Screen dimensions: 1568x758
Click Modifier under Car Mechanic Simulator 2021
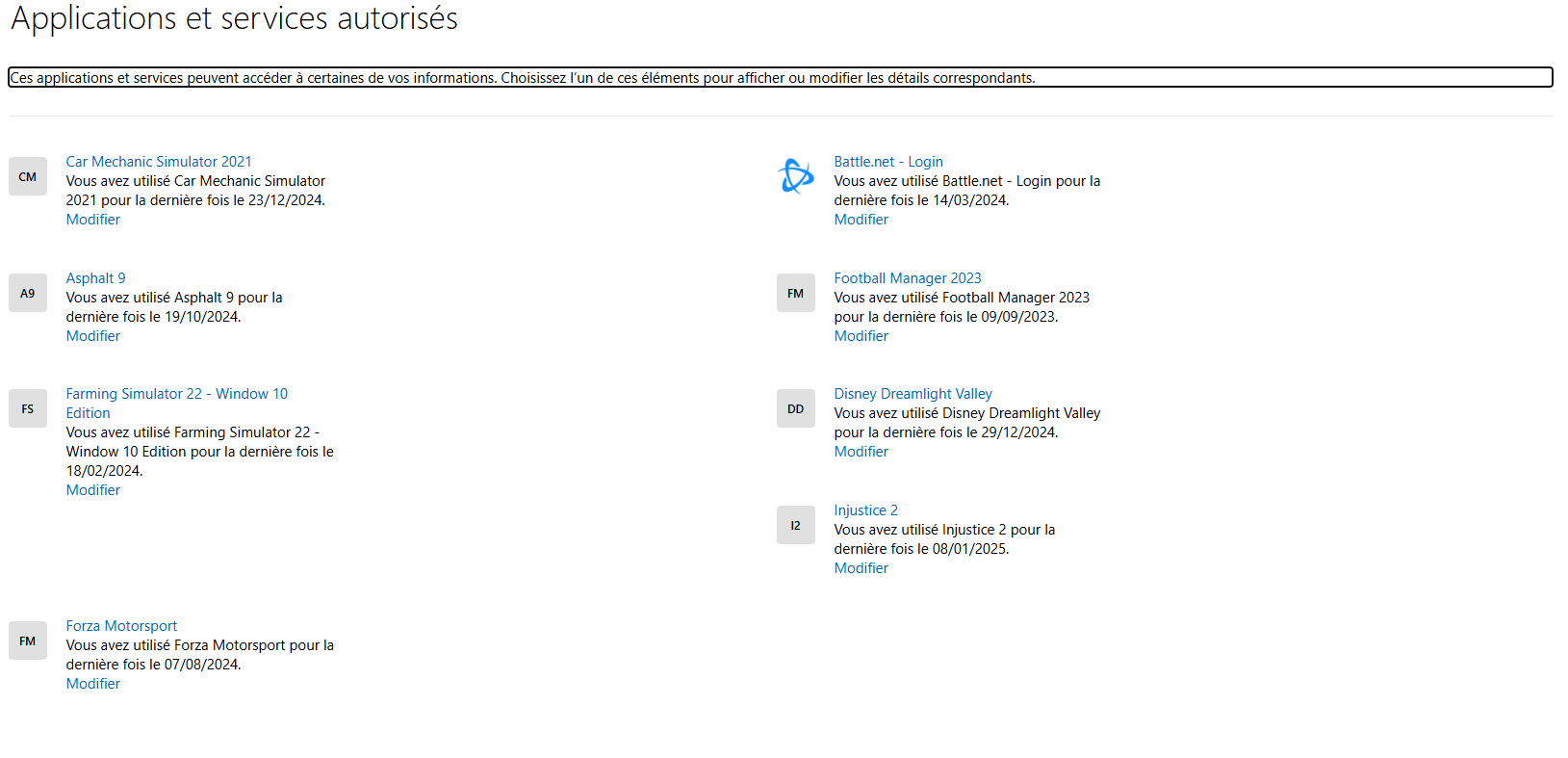pyautogui.click(x=93, y=220)
